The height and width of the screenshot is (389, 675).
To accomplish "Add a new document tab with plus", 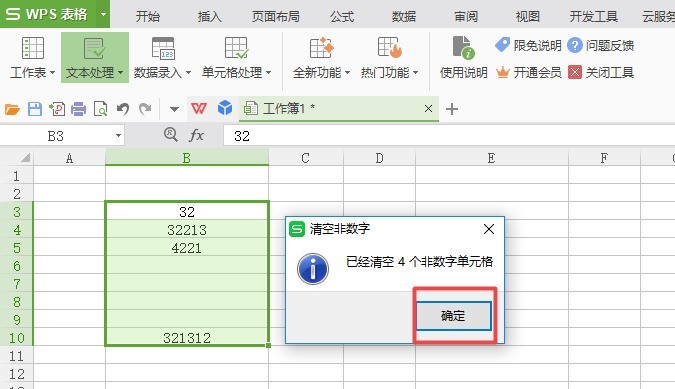I will click(x=452, y=109).
